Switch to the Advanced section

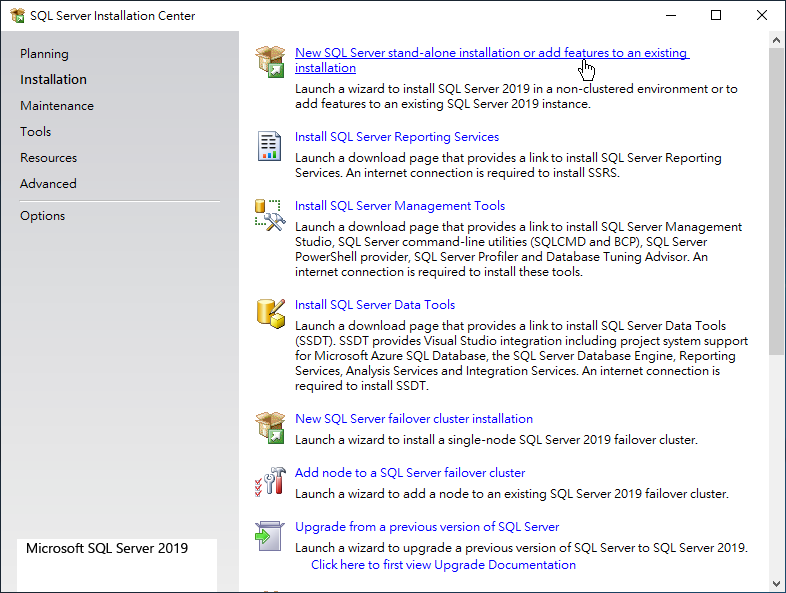click(x=48, y=184)
